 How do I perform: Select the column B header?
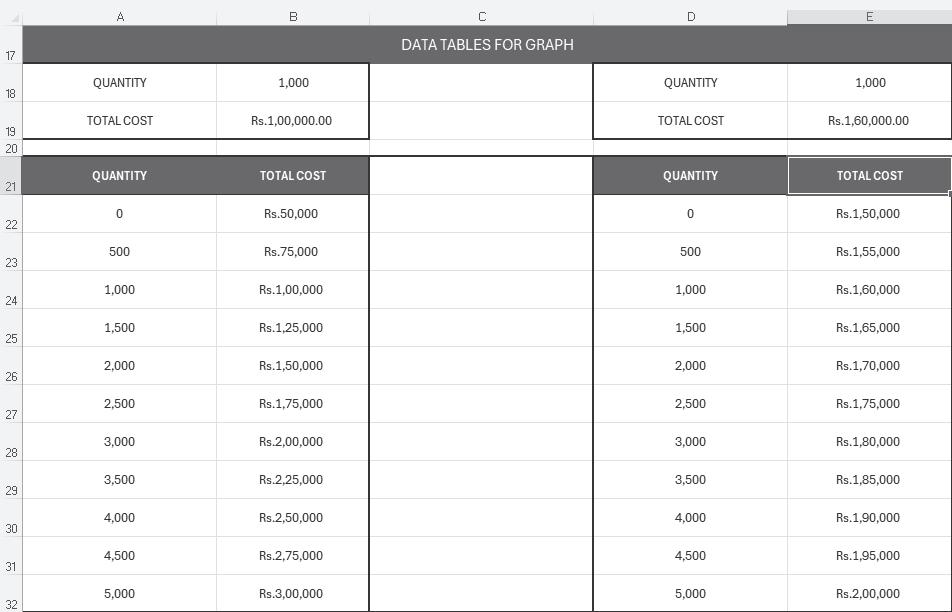pyautogui.click(x=293, y=17)
